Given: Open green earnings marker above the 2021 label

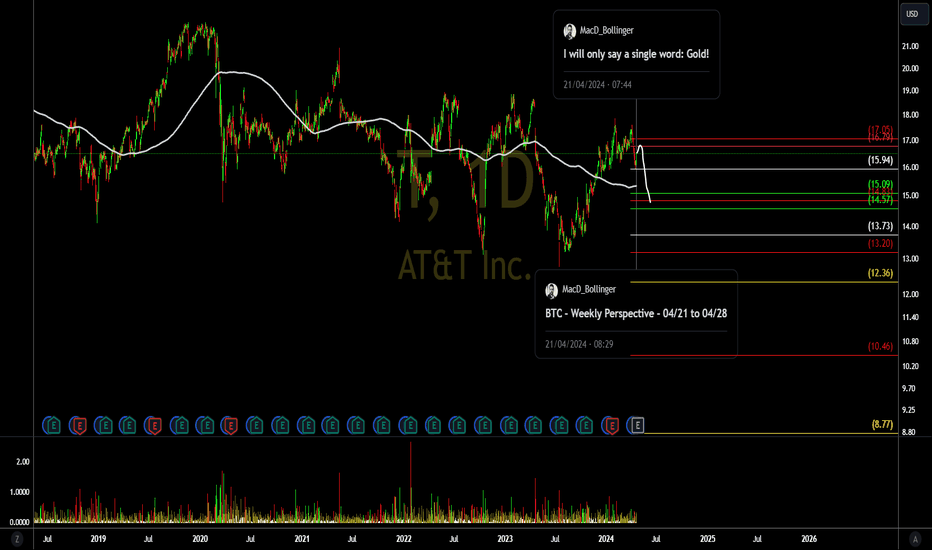Looking at the screenshot, I should (306, 425).
